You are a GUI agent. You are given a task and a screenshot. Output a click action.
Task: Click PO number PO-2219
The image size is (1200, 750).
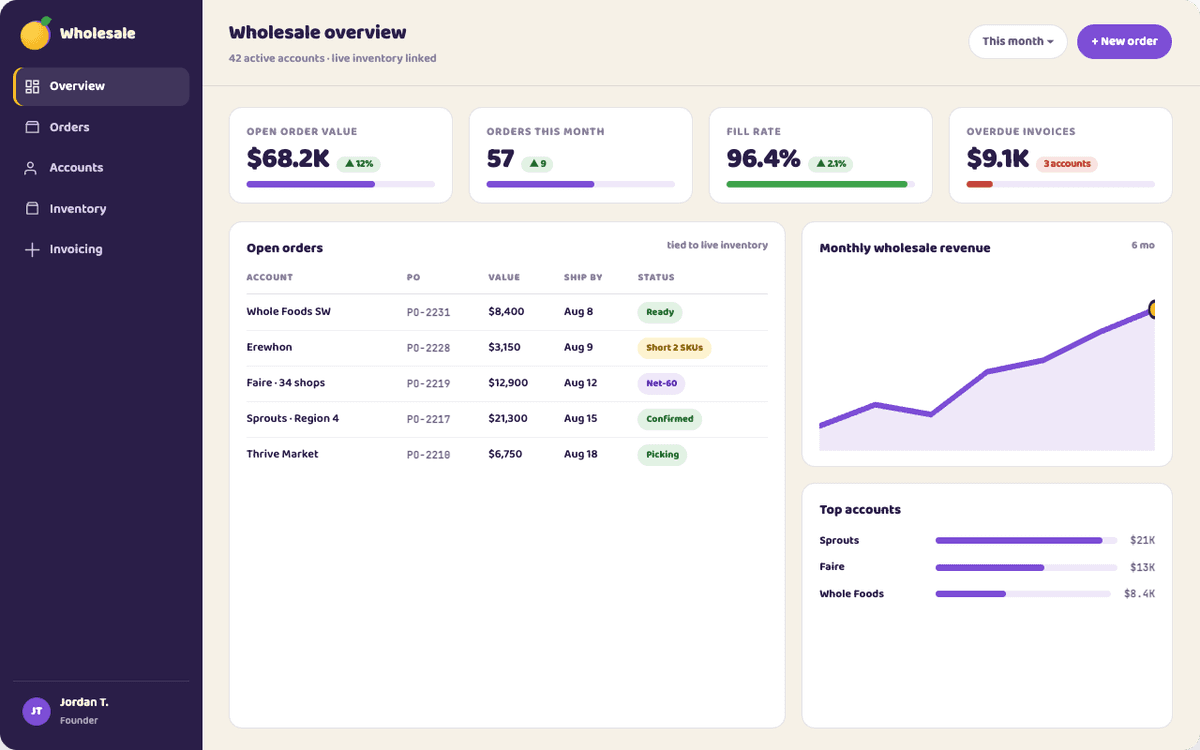tap(428, 383)
